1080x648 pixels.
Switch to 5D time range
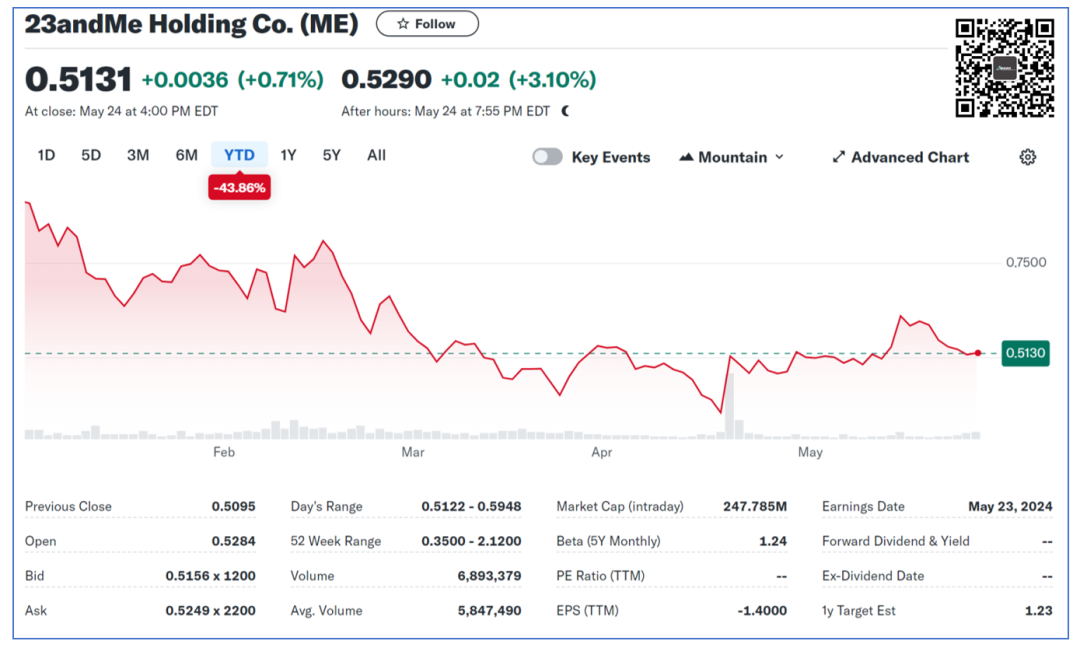pos(91,155)
